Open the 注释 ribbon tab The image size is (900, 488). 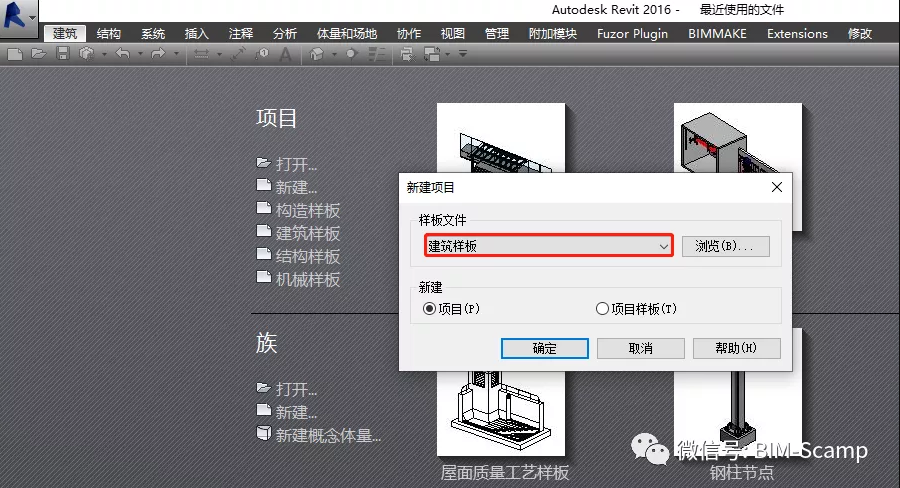click(241, 33)
